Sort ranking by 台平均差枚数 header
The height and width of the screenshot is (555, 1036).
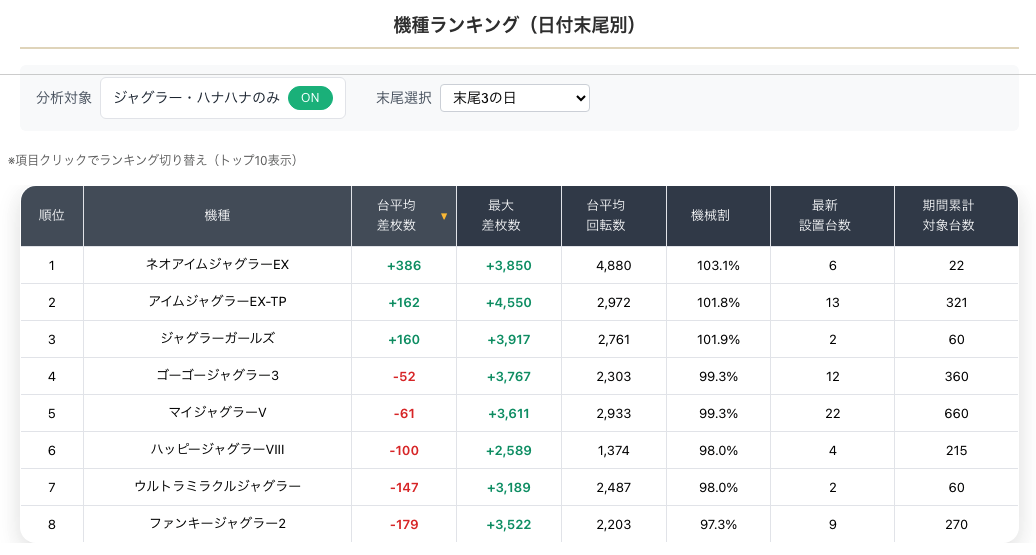pos(397,216)
